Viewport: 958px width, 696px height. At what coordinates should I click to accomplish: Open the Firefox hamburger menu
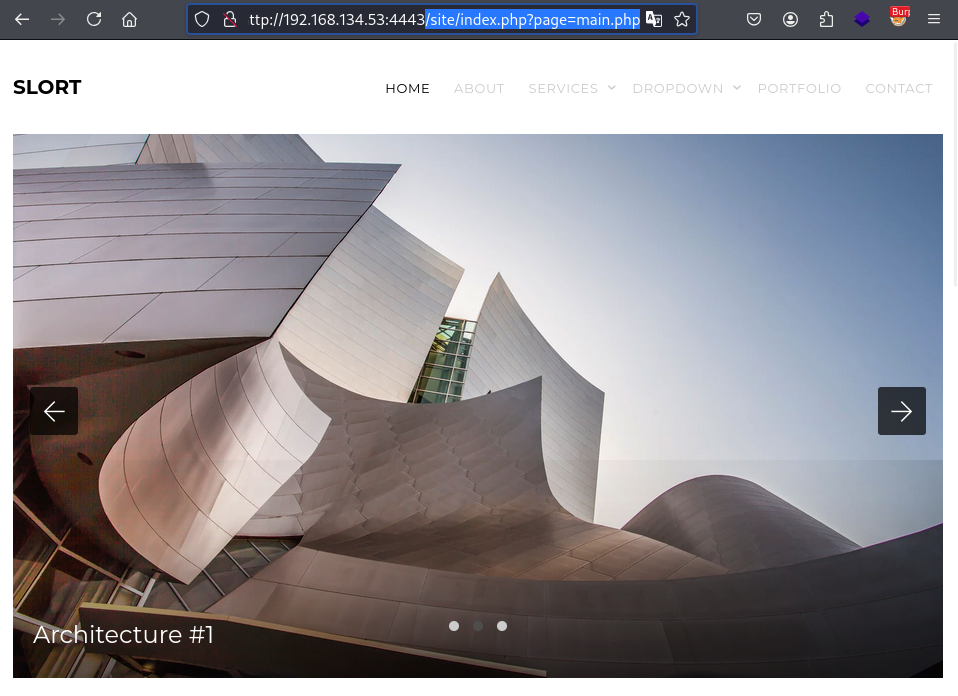tap(934, 20)
